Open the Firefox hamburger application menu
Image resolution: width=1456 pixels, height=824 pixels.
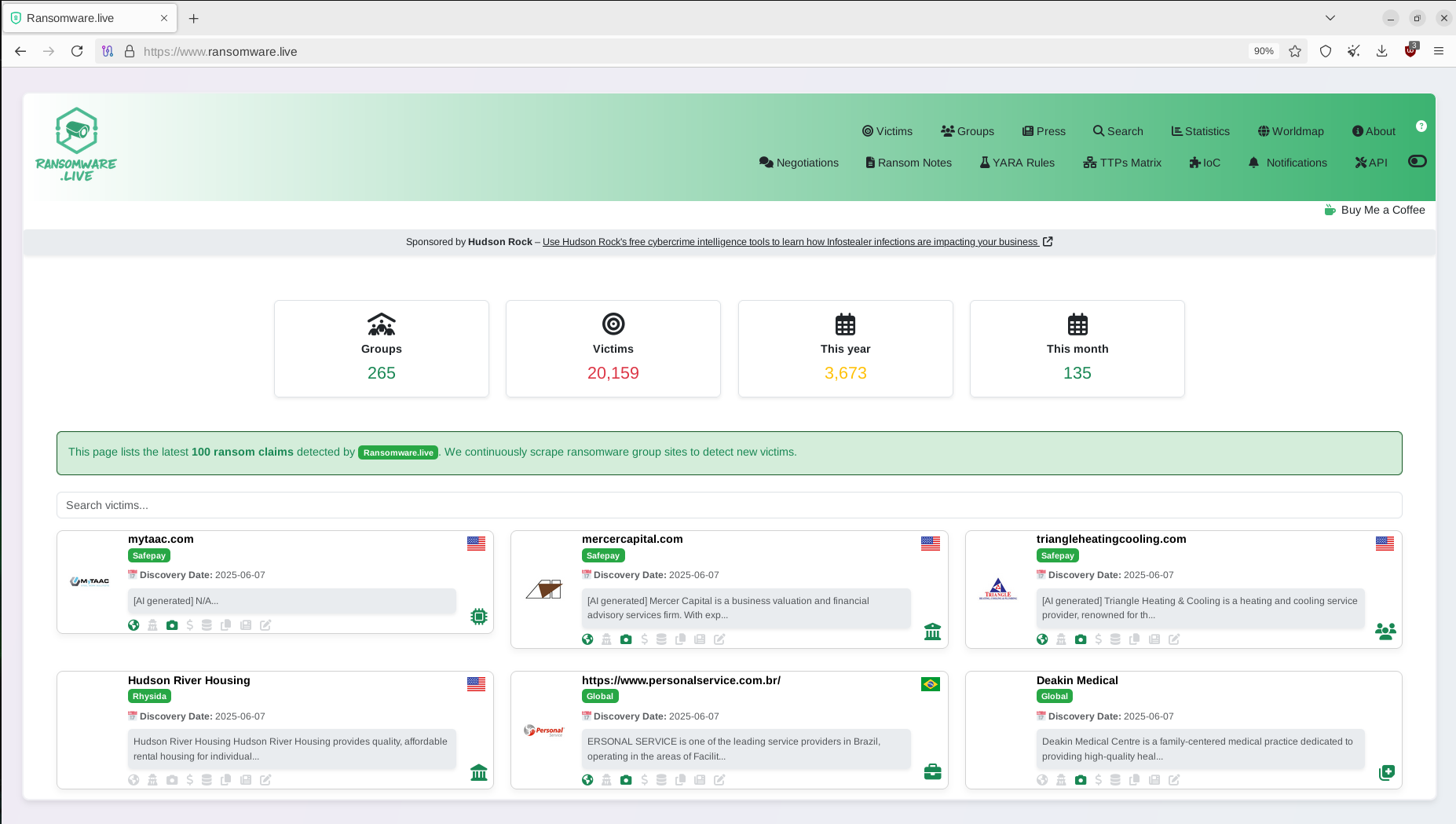[x=1439, y=51]
